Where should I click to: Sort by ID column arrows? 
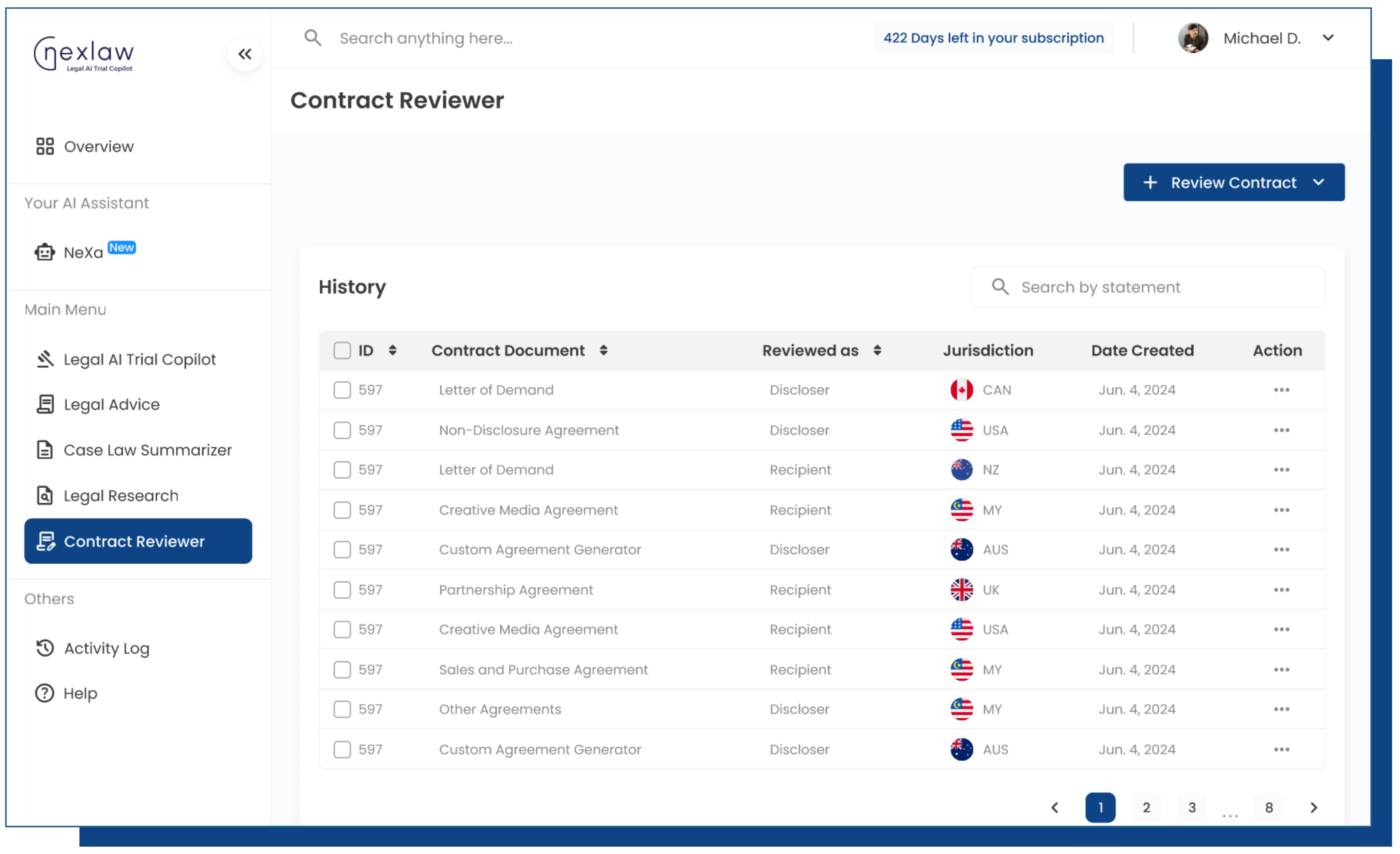(393, 350)
